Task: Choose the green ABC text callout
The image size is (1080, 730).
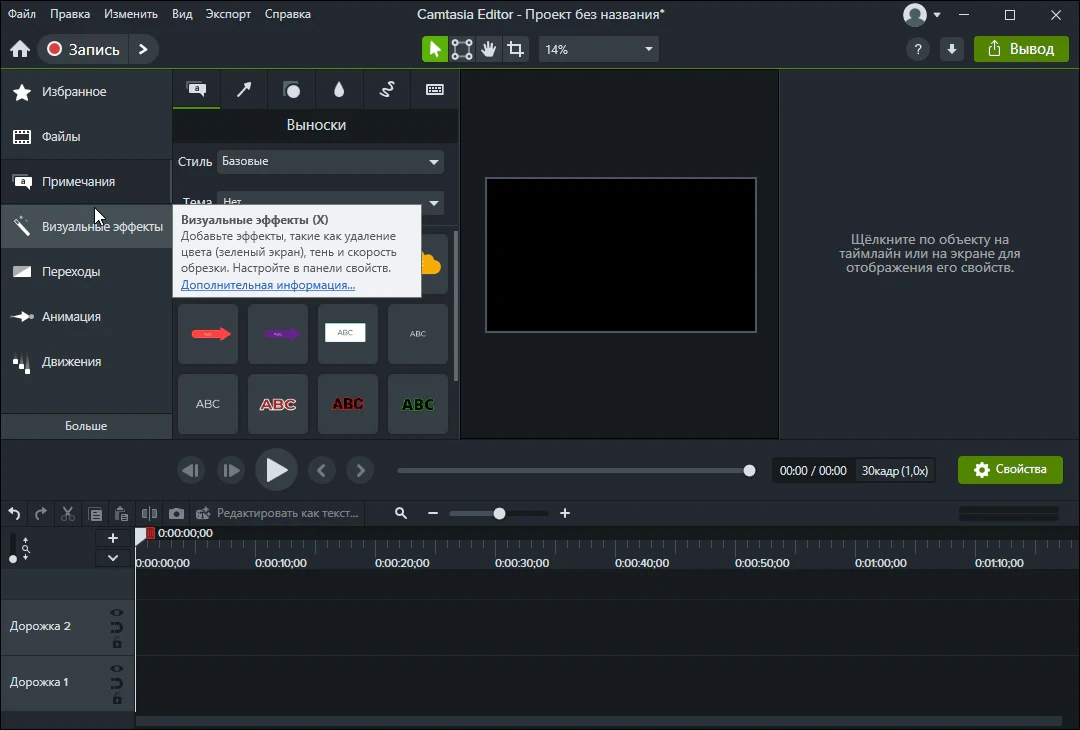Action: coord(418,404)
